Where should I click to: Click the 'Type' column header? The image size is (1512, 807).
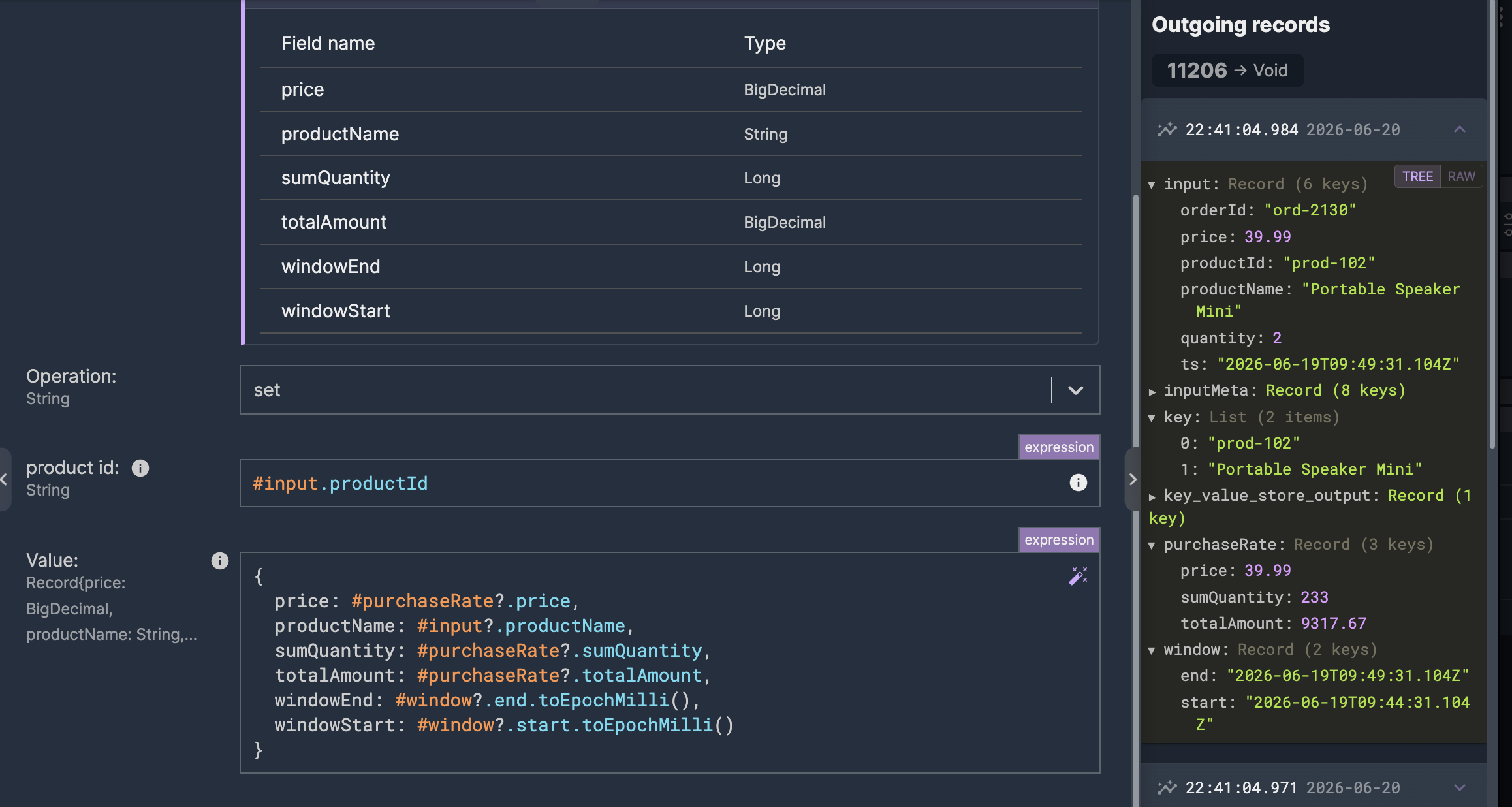click(x=764, y=43)
